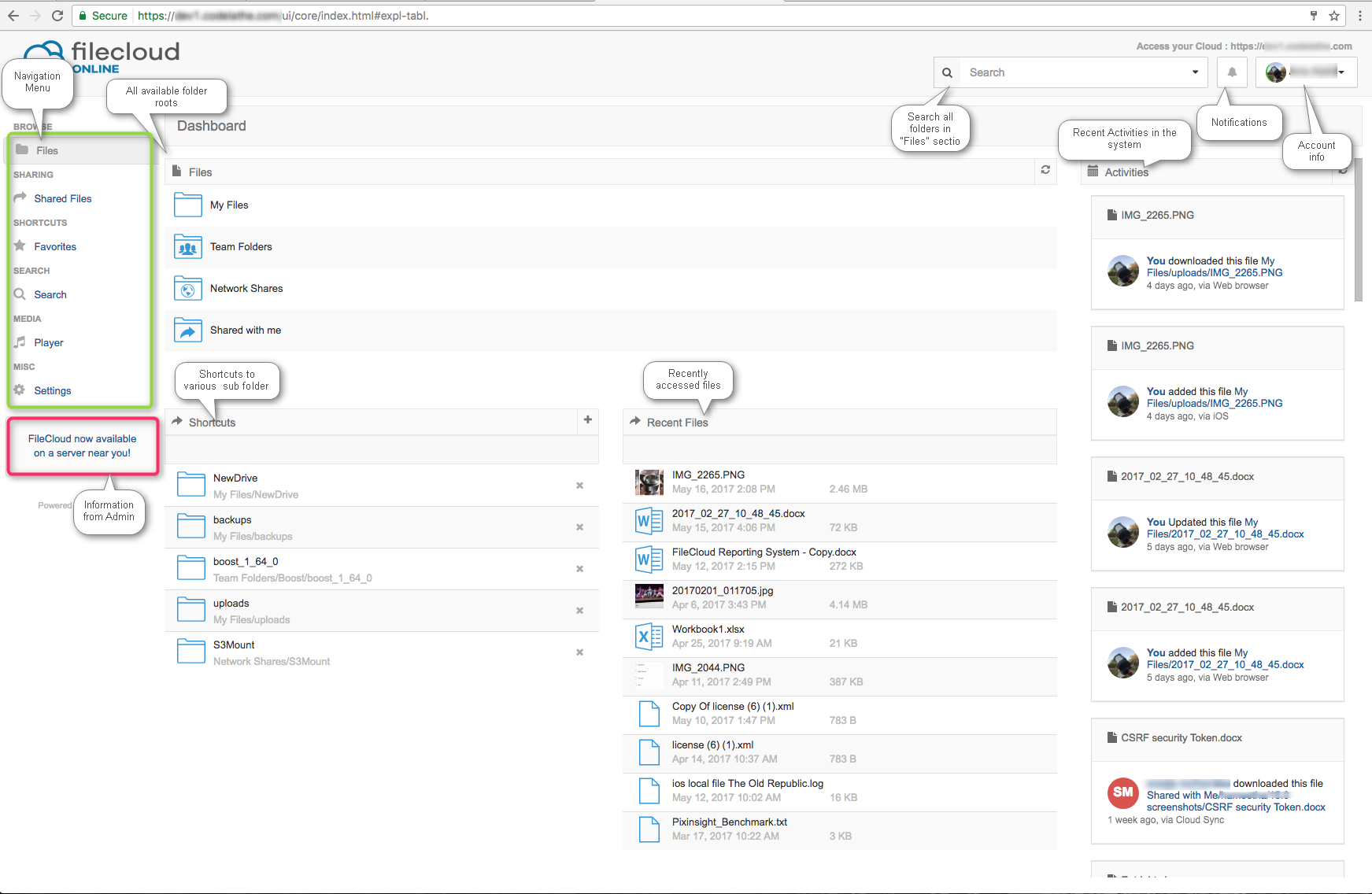Refresh the Files panel
Screen dimensions: 1372x894
pyautogui.click(x=1045, y=170)
